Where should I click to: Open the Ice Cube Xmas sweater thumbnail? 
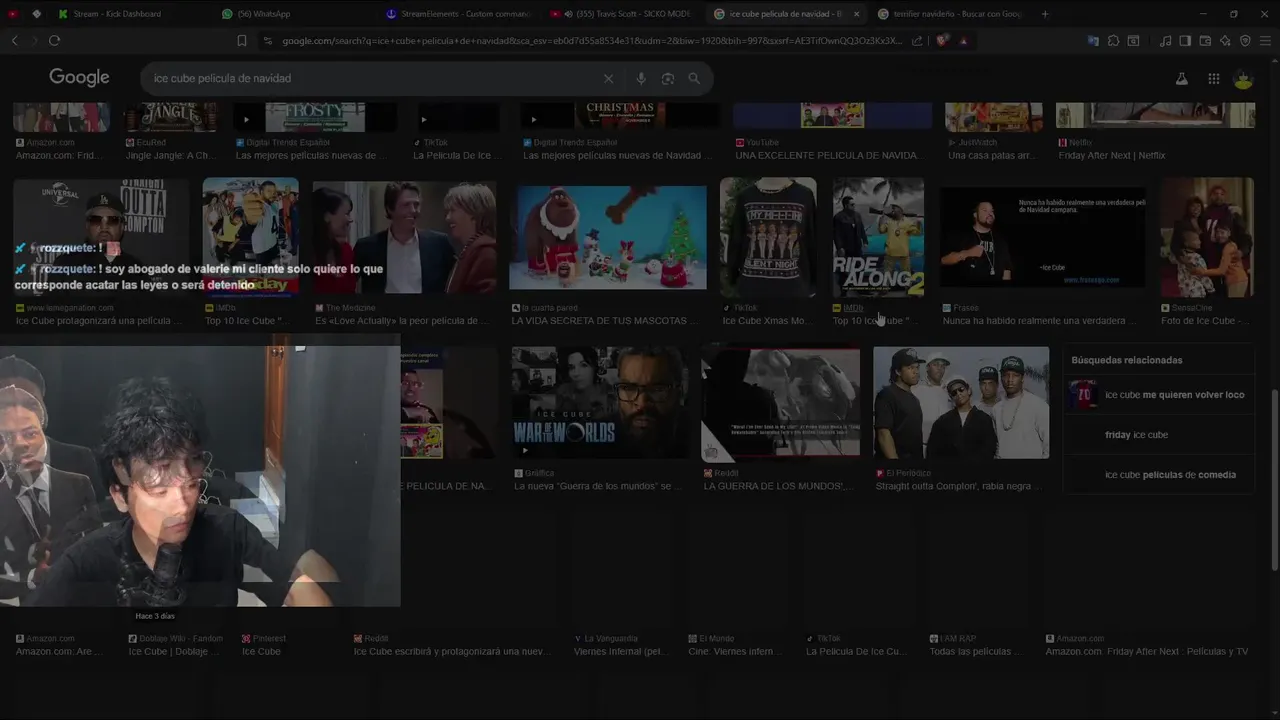pos(768,237)
